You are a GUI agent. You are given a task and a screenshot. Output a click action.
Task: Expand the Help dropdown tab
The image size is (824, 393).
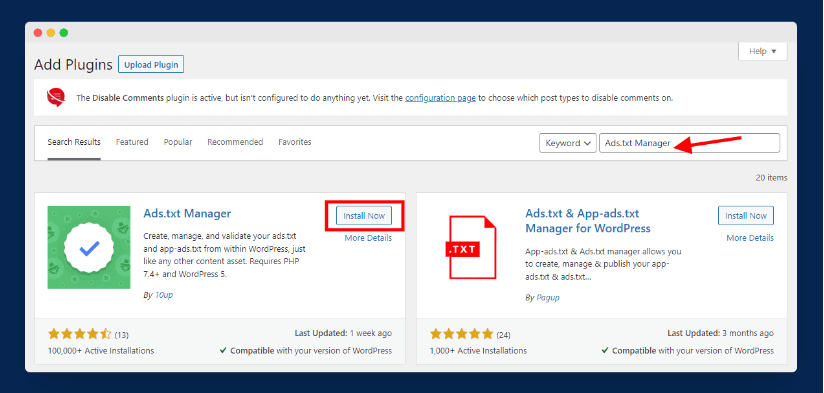pyautogui.click(x=763, y=51)
